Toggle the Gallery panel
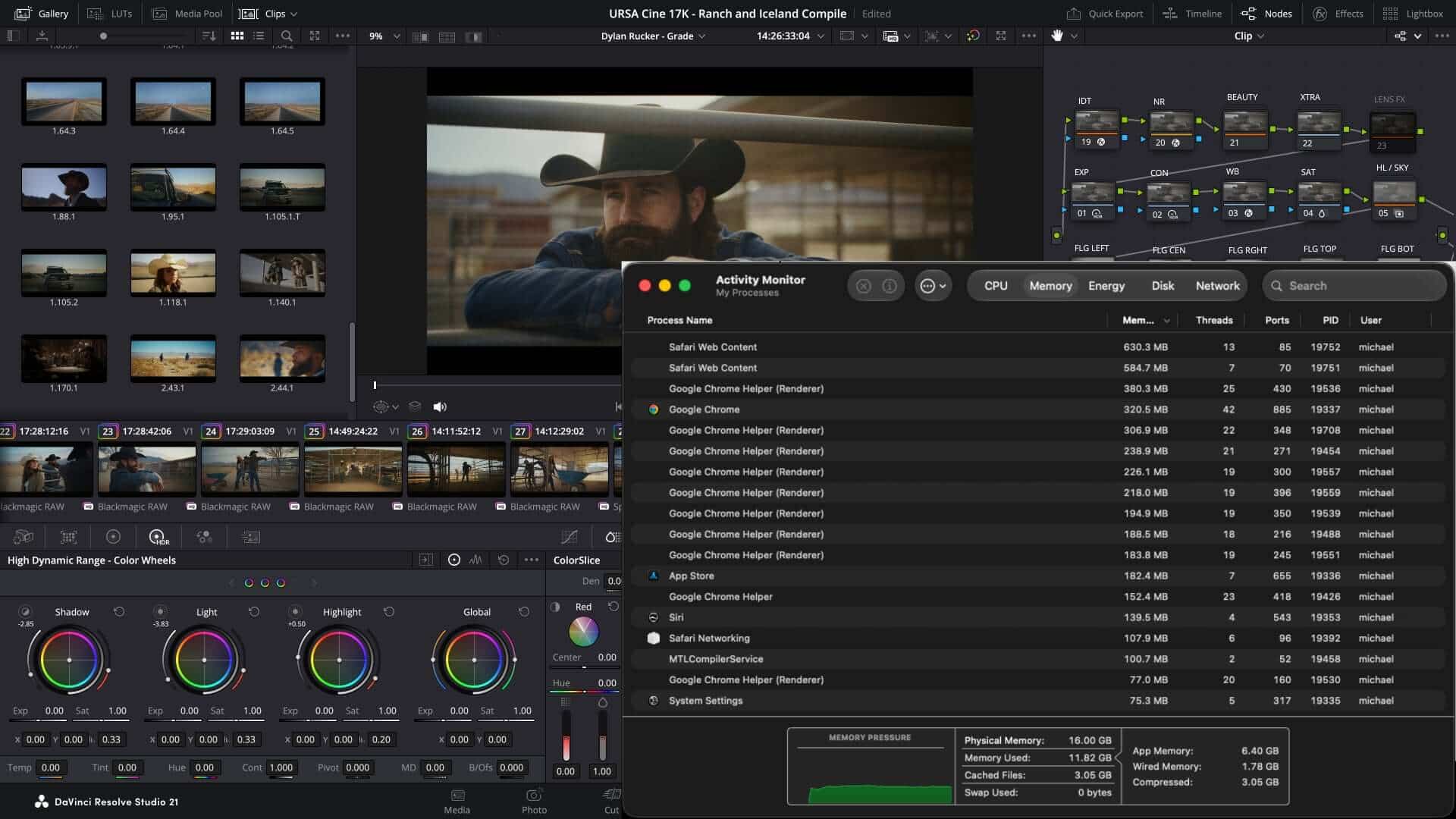Viewport: 1456px width, 819px height. click(x=42, y=14)
